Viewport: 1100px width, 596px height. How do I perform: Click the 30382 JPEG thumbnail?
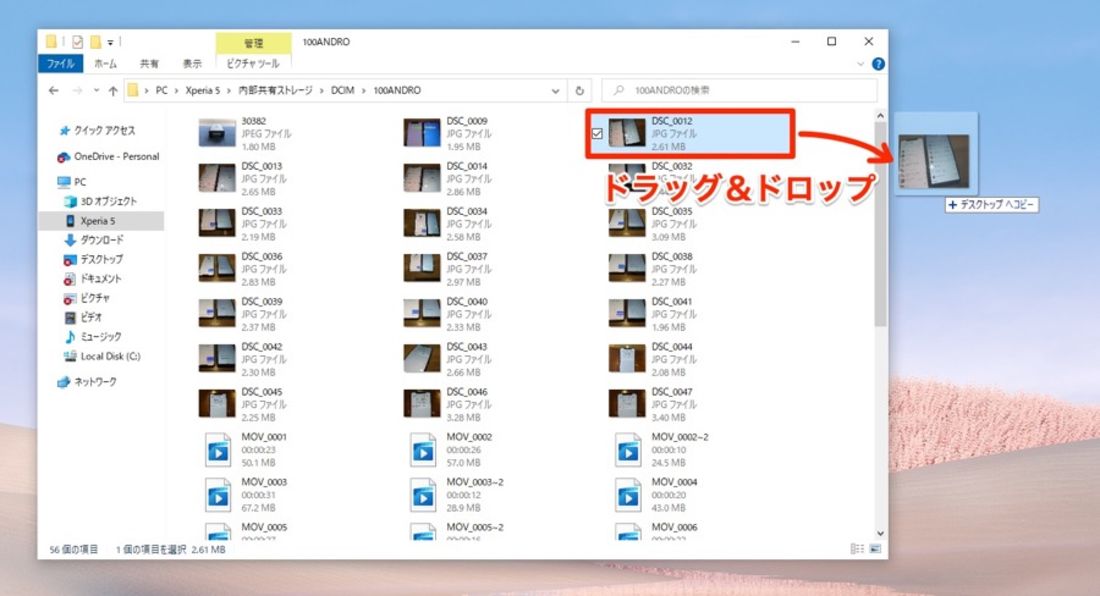pos(217,133)
